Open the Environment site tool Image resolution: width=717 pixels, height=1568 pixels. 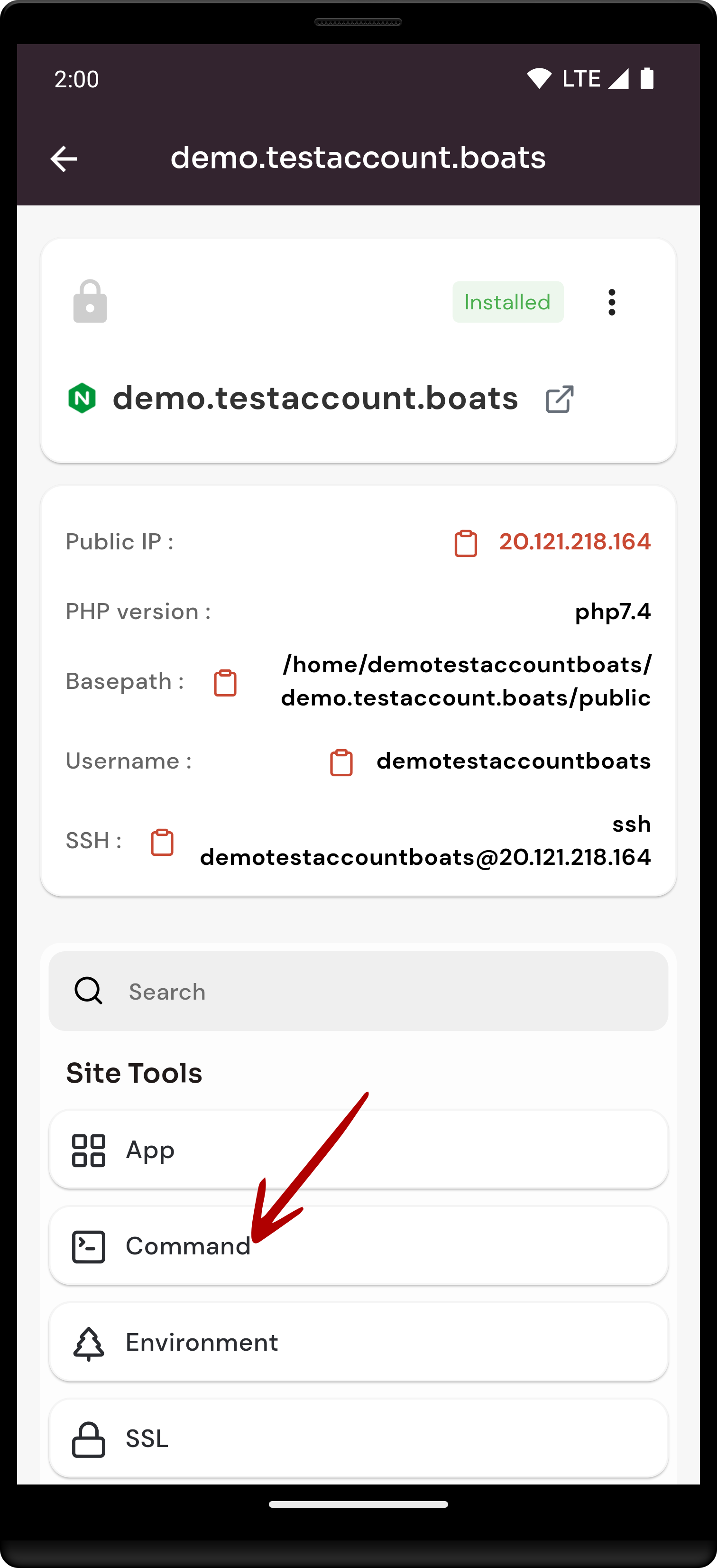pos(358,1342)
